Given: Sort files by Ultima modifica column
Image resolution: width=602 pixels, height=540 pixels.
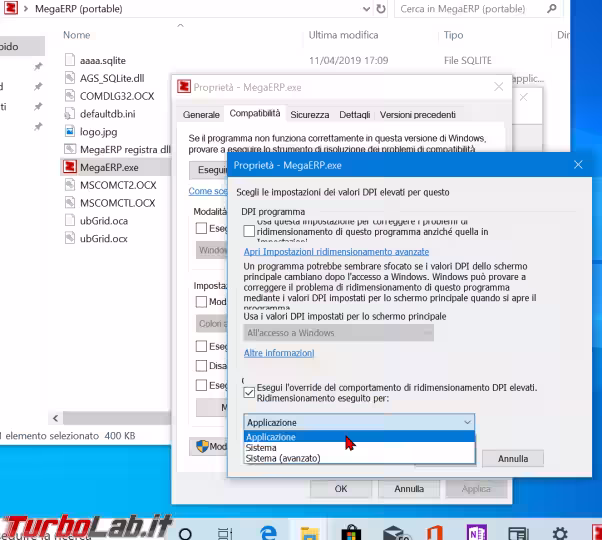Looking at the screenshot, I should pyautogui.click(x=343, y=35).
